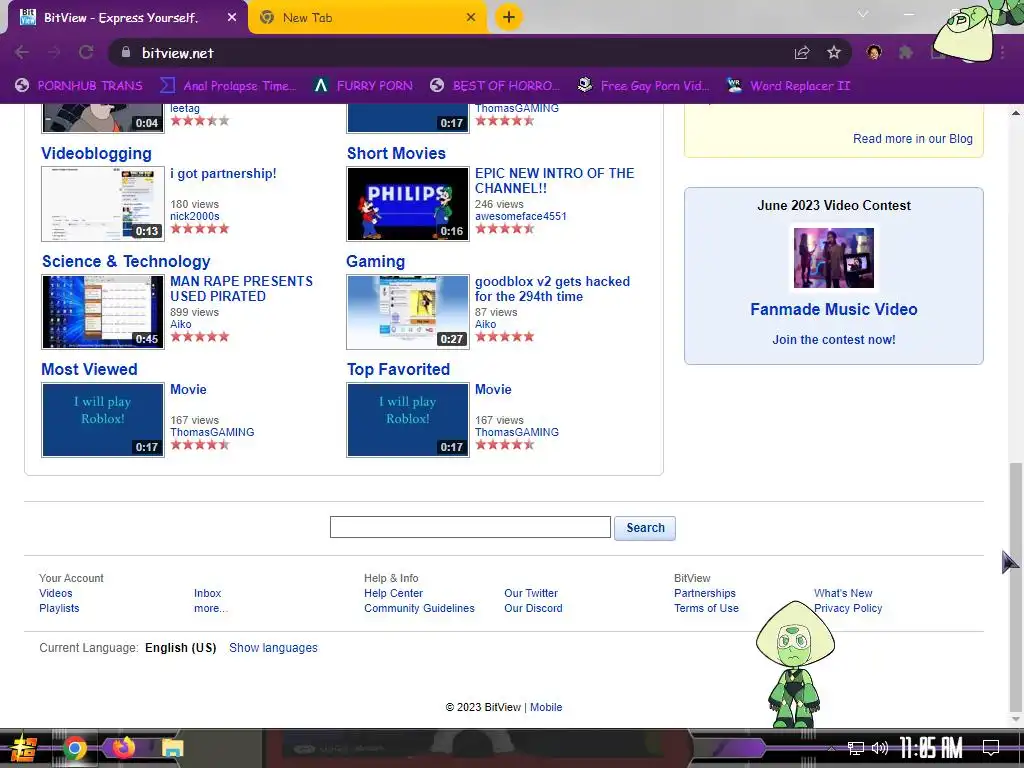The image size is (1024, 768).
Task: Open Chrome from the taskbar
Action: 74,748
